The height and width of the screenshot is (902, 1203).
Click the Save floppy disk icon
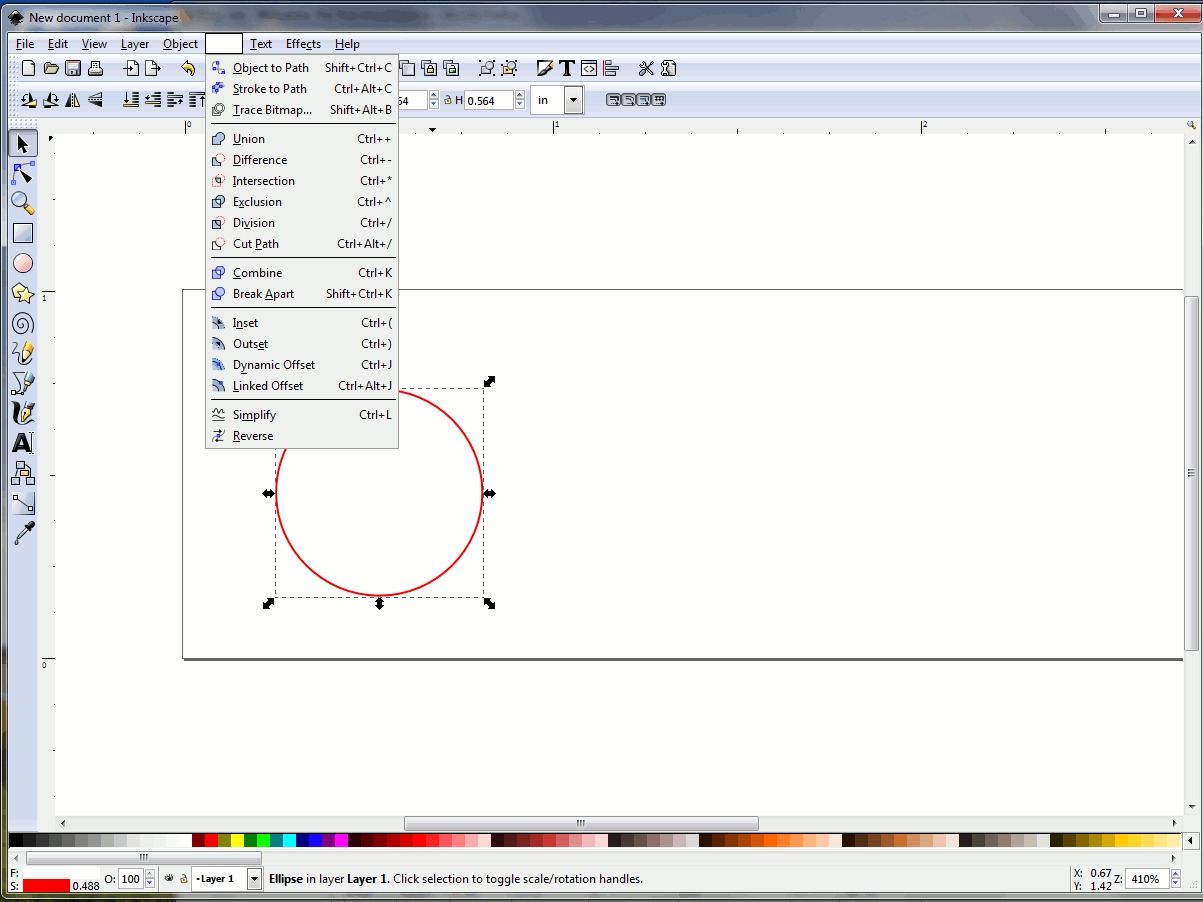(x=73, y=68)
